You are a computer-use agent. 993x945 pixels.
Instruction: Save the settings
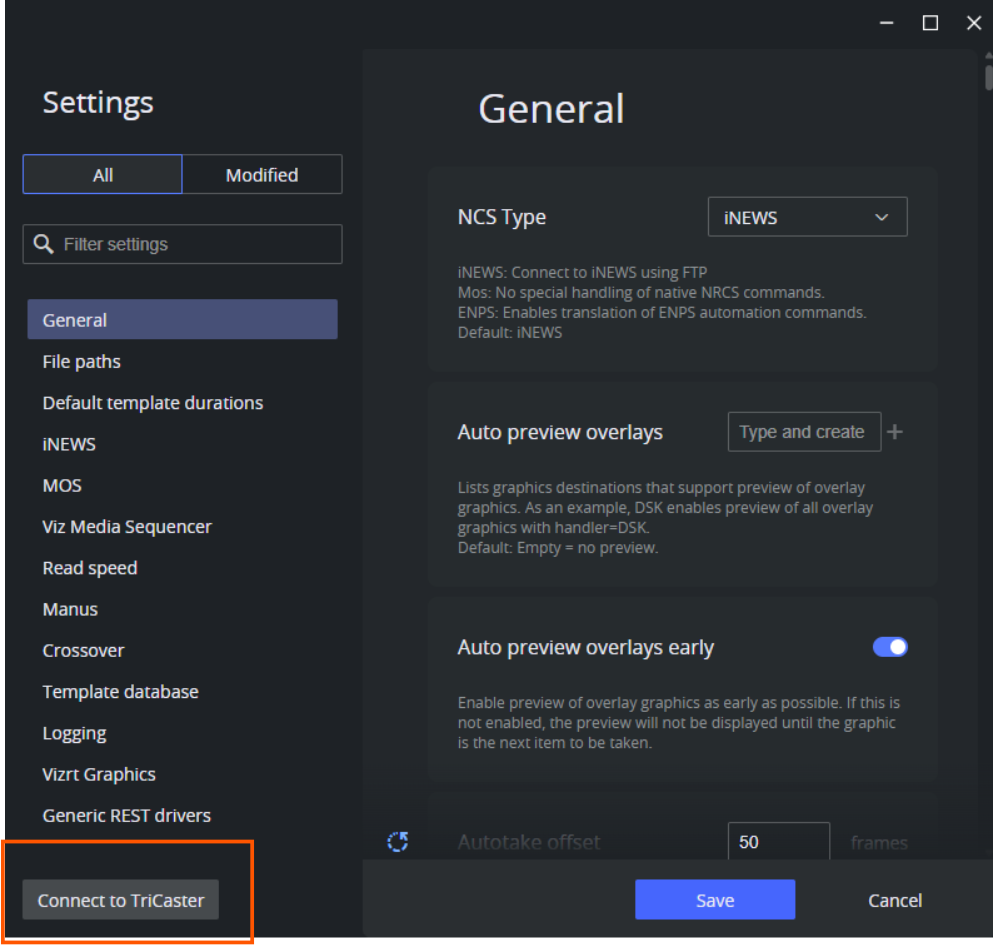(x=715, y=900)
